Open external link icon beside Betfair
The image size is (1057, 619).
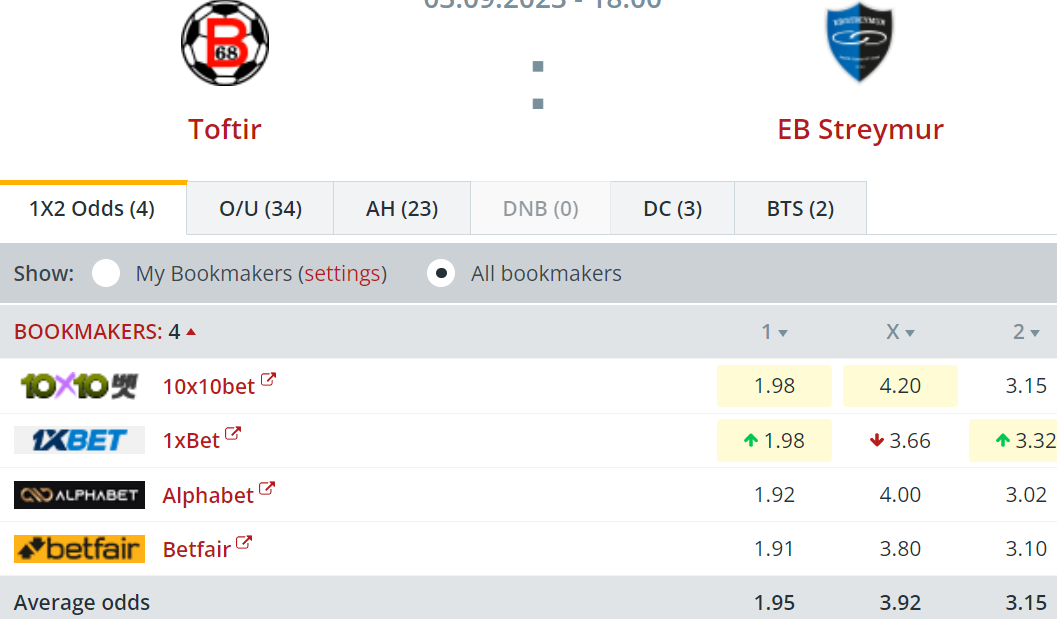pos(244,544)
